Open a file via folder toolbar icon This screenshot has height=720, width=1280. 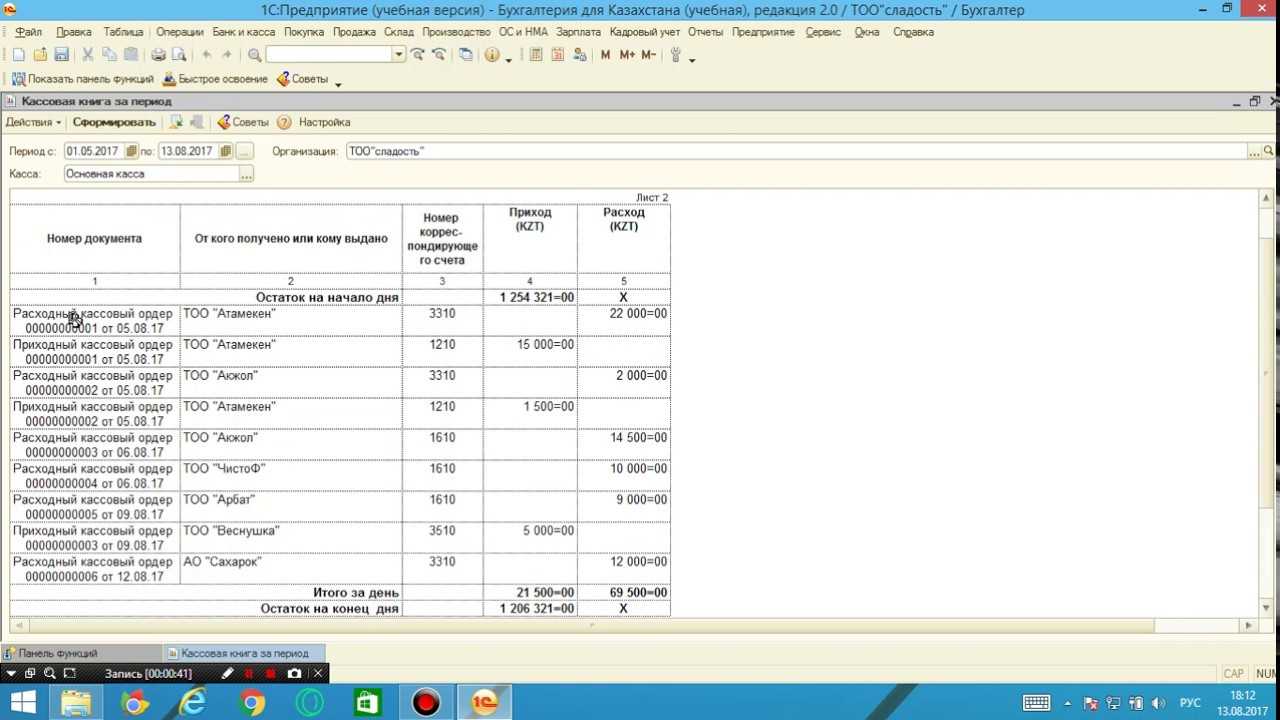click(40, 55)
